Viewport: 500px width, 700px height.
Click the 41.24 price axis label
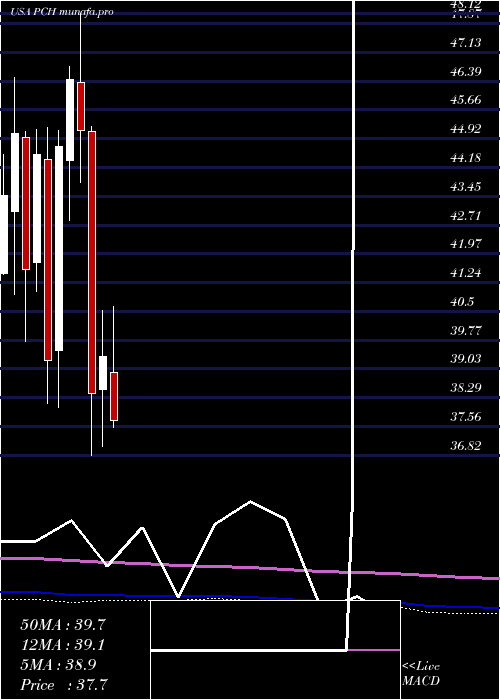(x=466, y=273)
